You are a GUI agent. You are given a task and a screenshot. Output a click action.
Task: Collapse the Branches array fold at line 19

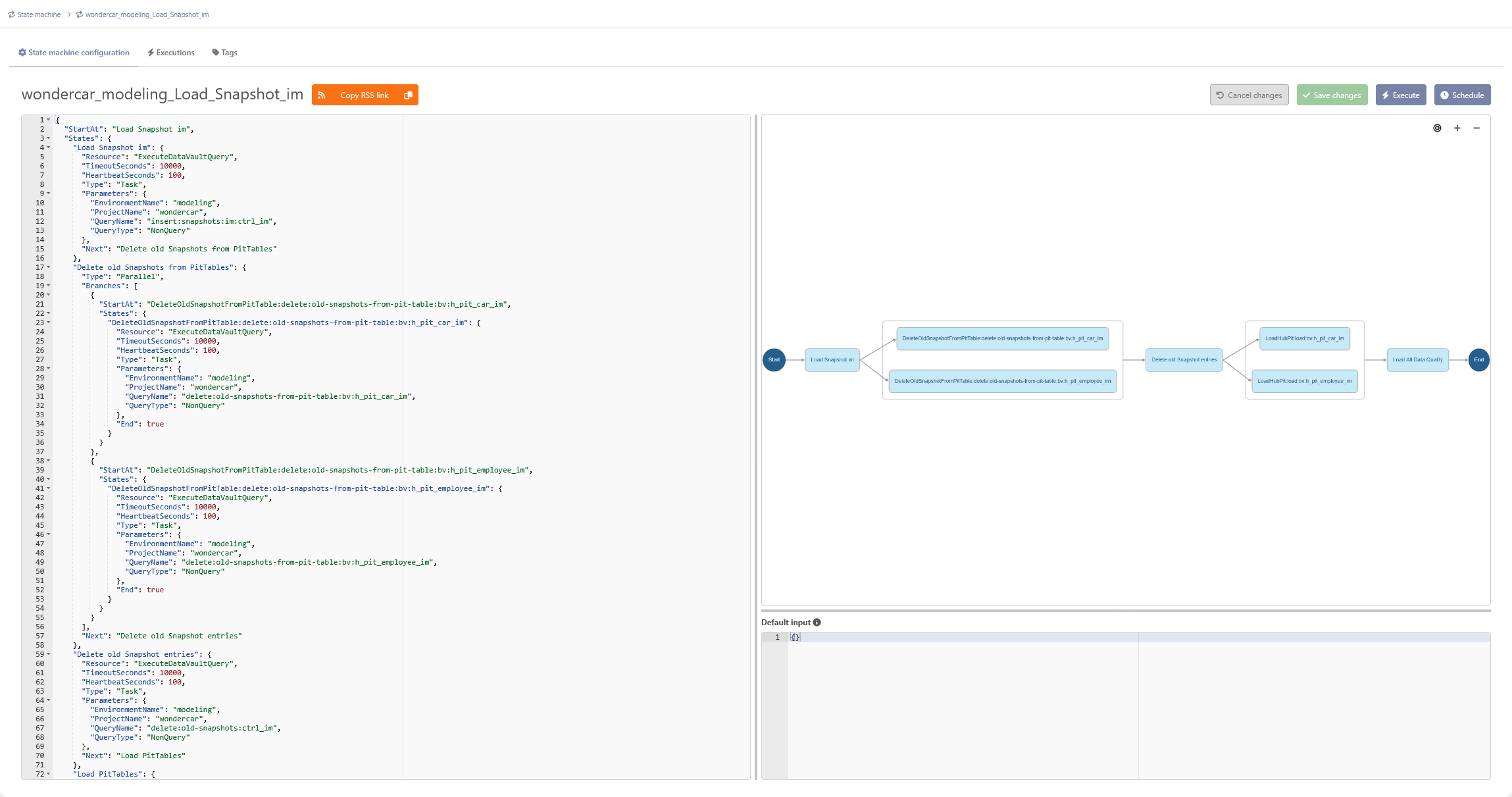[x=49, y=286]
